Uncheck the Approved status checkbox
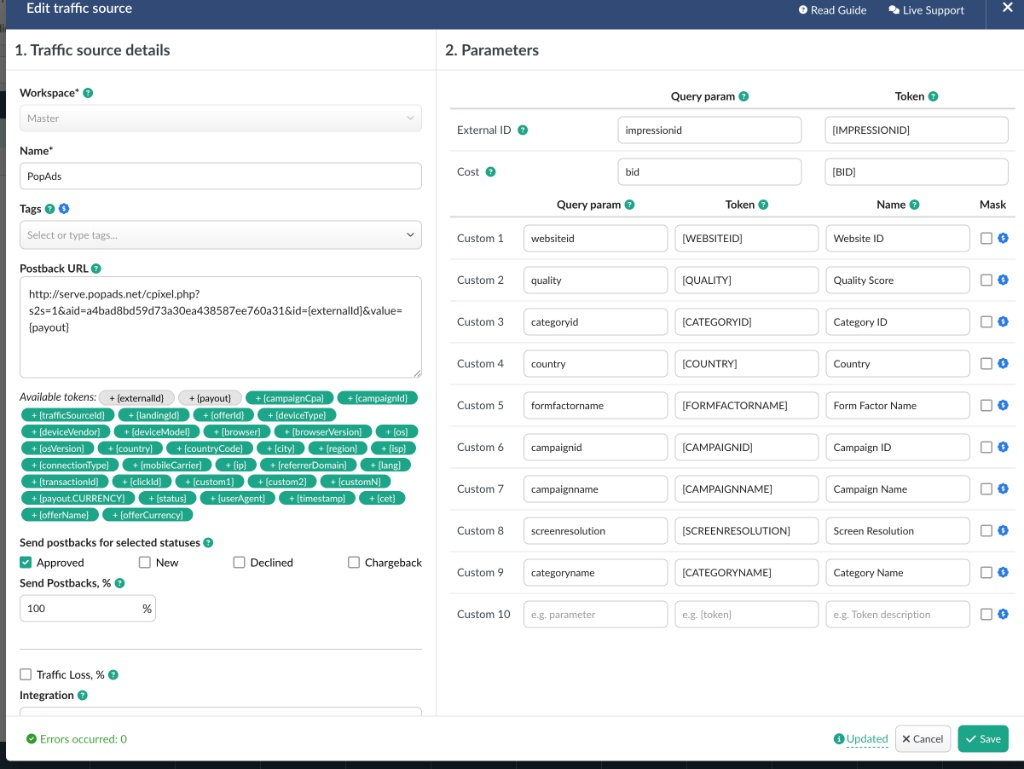 [x=26, y=563]
